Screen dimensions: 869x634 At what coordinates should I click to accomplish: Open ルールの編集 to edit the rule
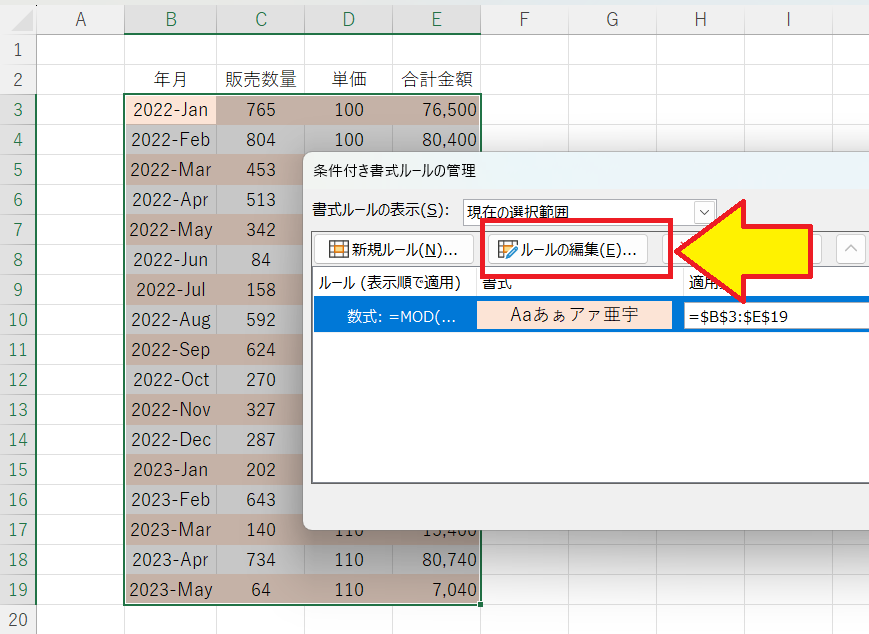click(x=567, y=249)
